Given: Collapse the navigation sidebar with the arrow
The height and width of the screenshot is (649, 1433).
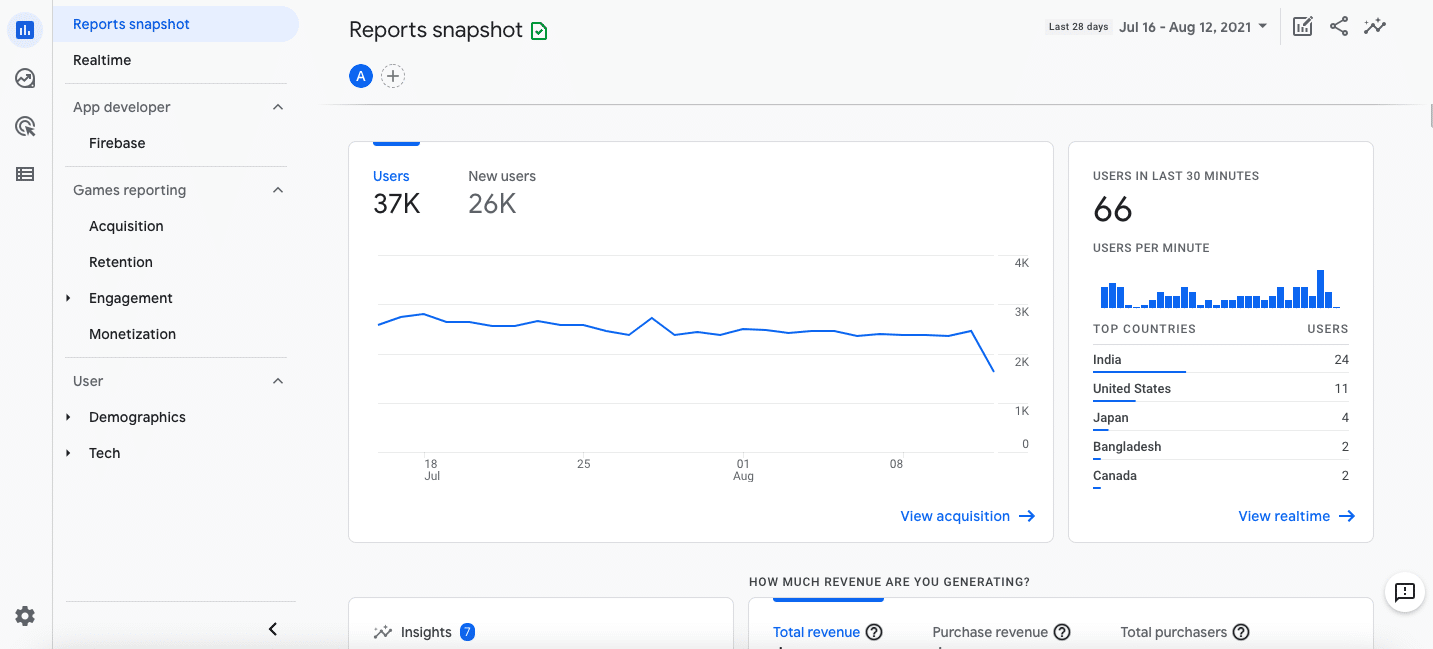Looking at the screenshot, I should pos(273,629).
